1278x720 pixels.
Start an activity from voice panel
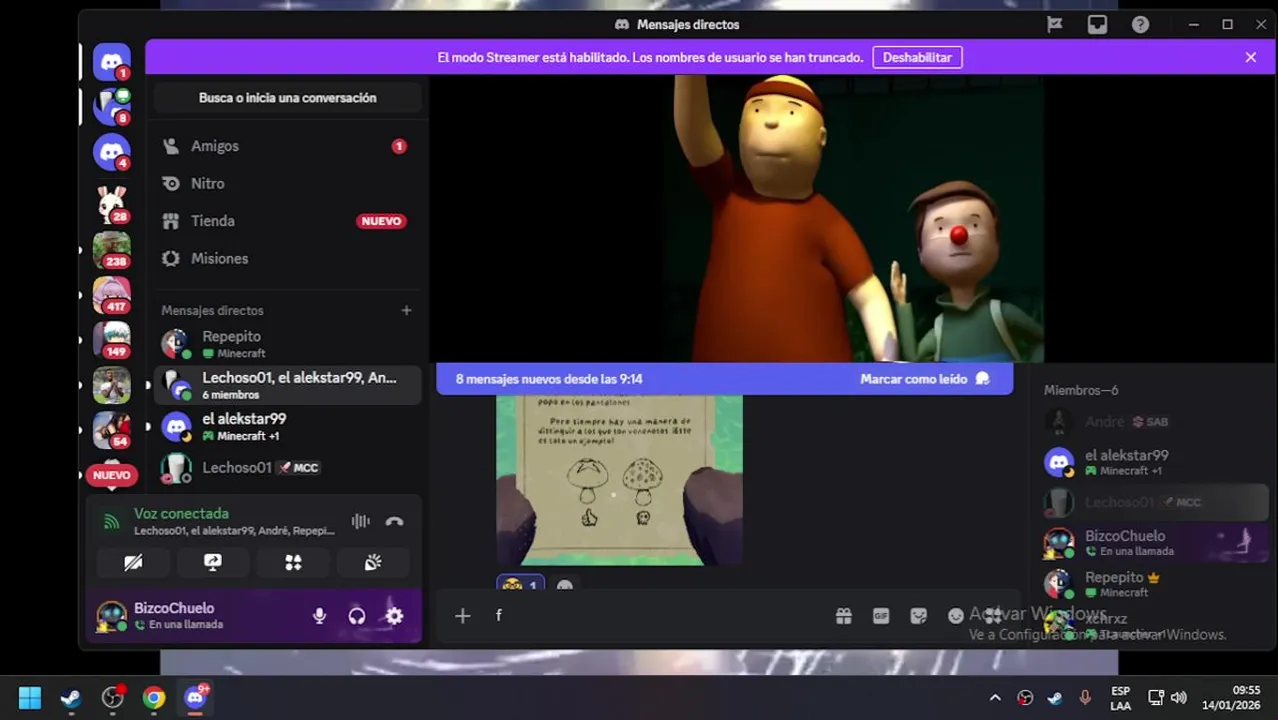click(x=293, y=563)
